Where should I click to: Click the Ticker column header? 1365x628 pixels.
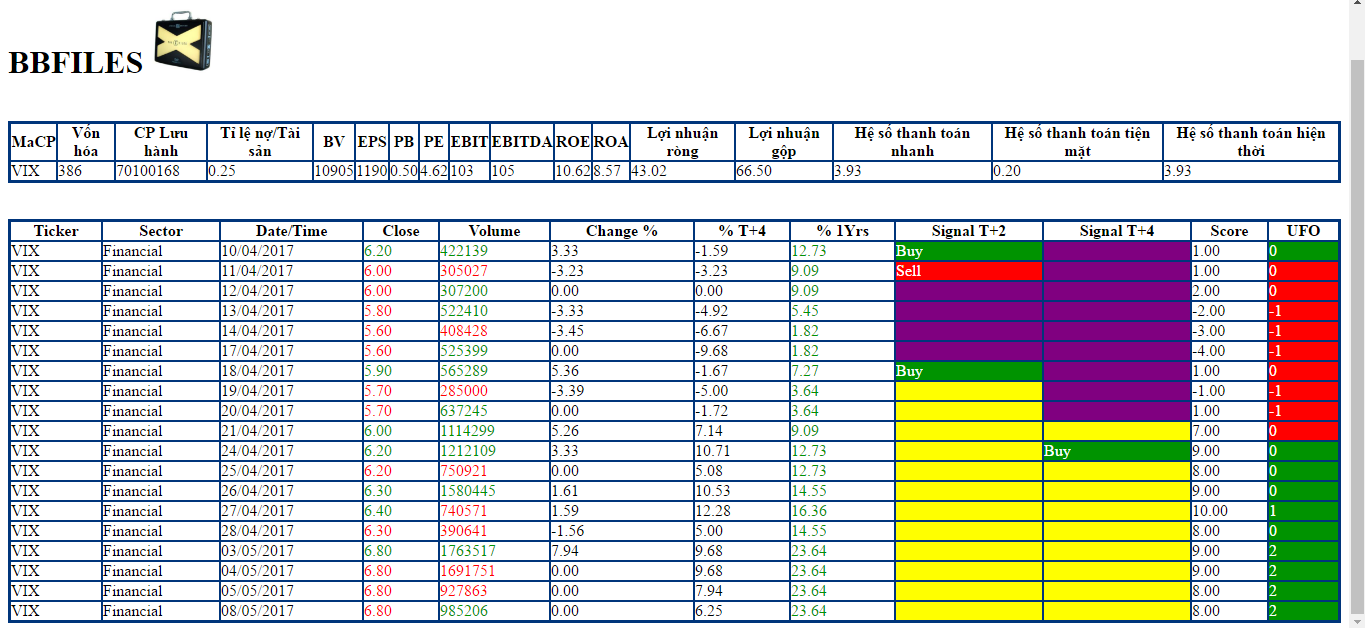(56, 231)
